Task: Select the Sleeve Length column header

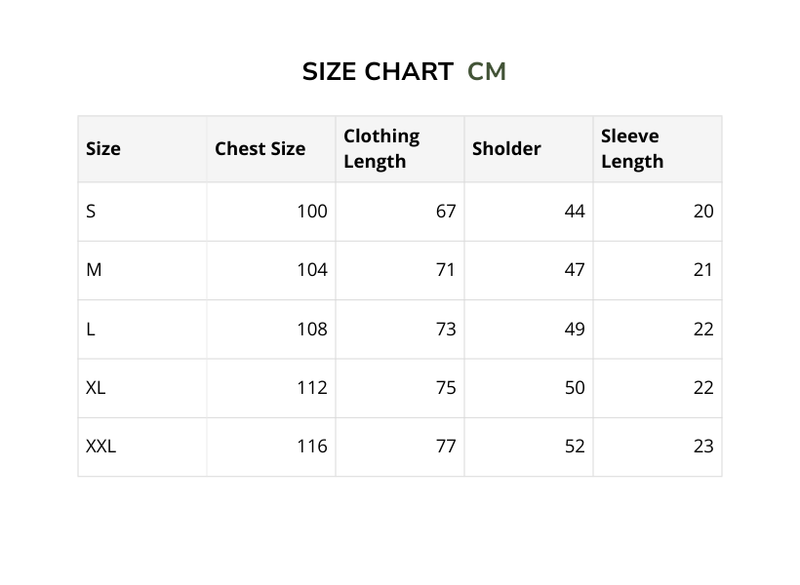Action: click(x=632, y=148)
